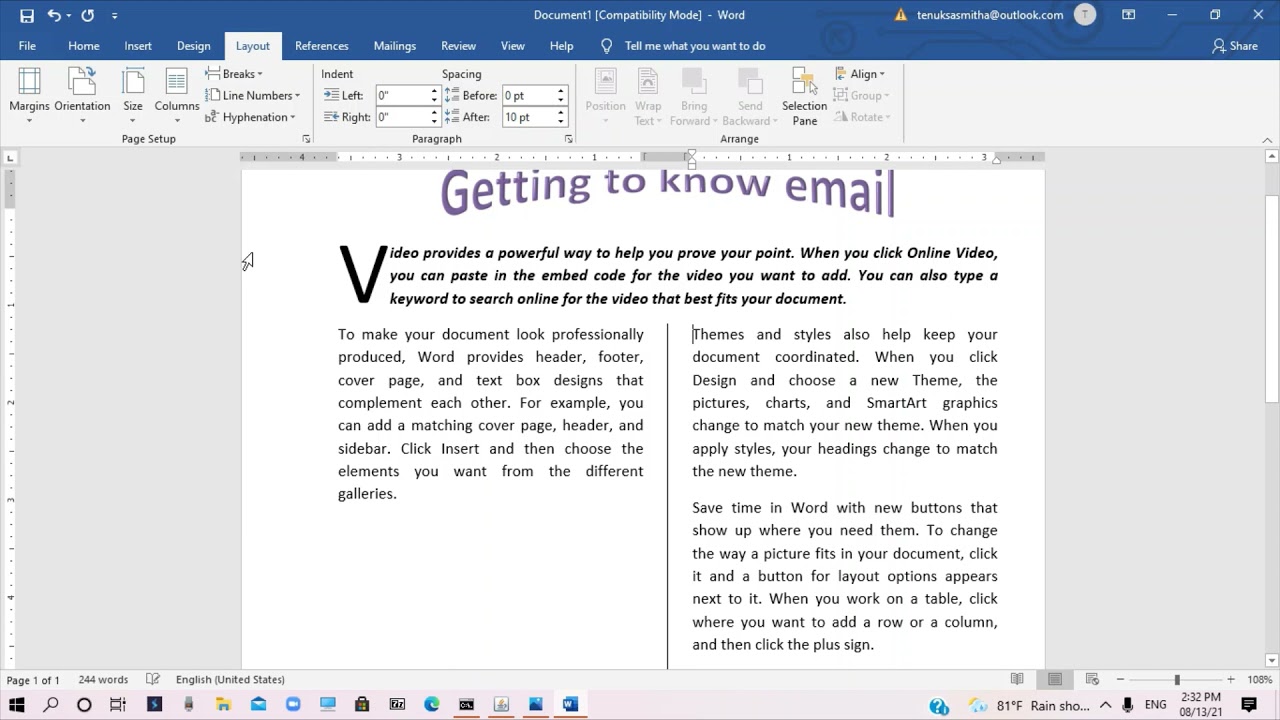The height and width of the screenshot is (720, 1280).
Task: Increase Spacing Before with the up arrow
Action: pyautogui.click(x=561, y=91)
